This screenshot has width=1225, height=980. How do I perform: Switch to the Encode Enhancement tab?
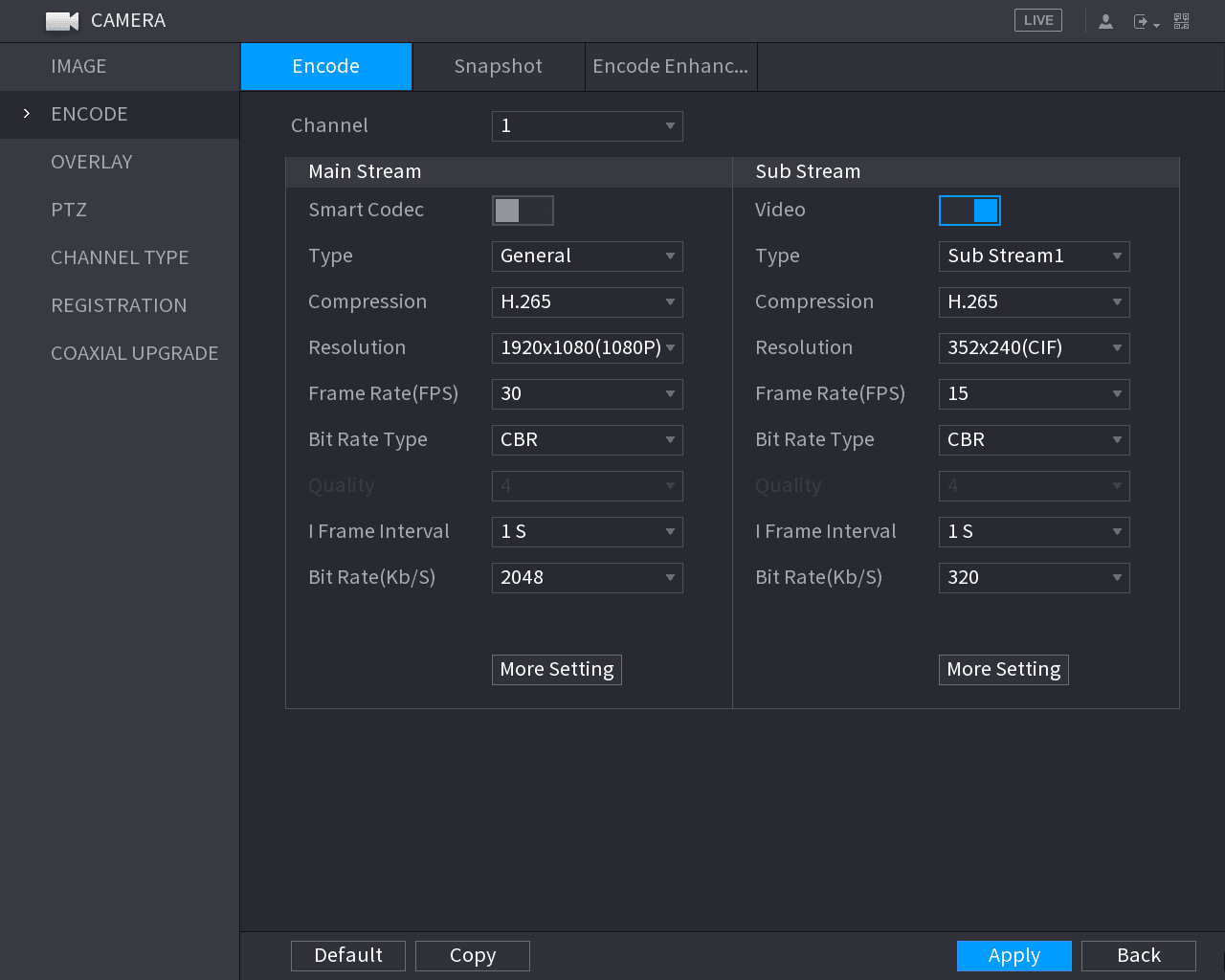coord(671,67)
